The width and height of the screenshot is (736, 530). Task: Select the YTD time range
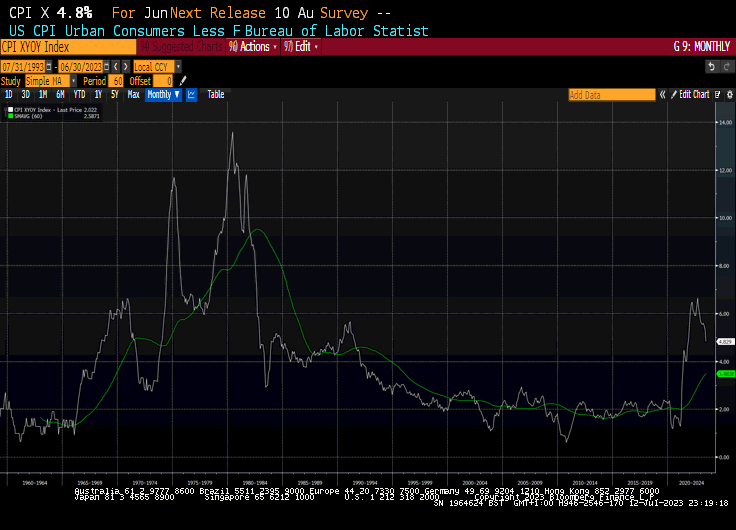click(79, 94)
